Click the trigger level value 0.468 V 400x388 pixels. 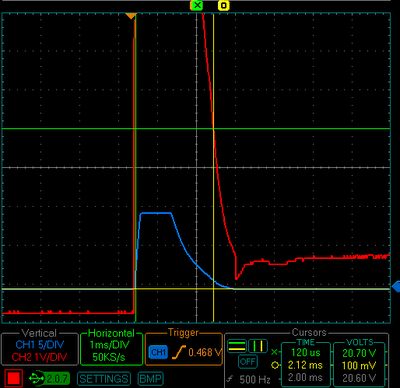(205, 352)
